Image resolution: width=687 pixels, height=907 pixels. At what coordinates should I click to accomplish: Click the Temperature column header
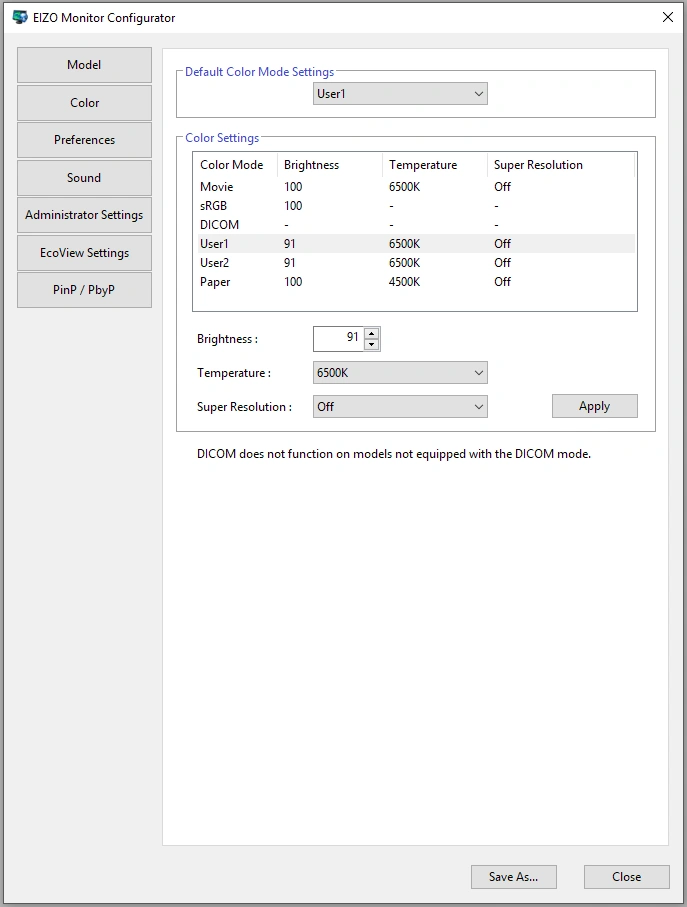[435, 165]
